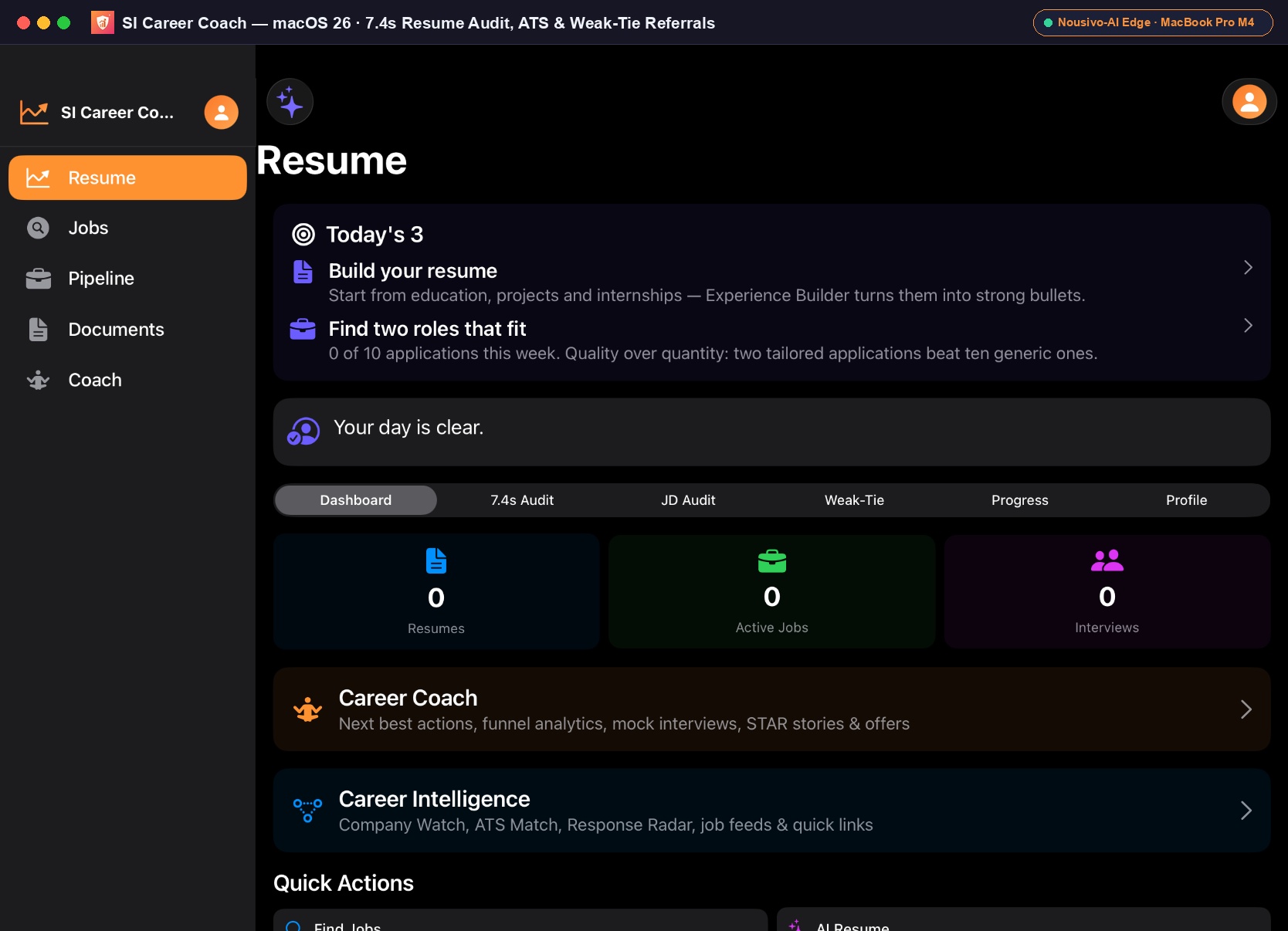1288x931 pixels.
Task: Click the AI Resume quick action
Action: click(1024, 920)
